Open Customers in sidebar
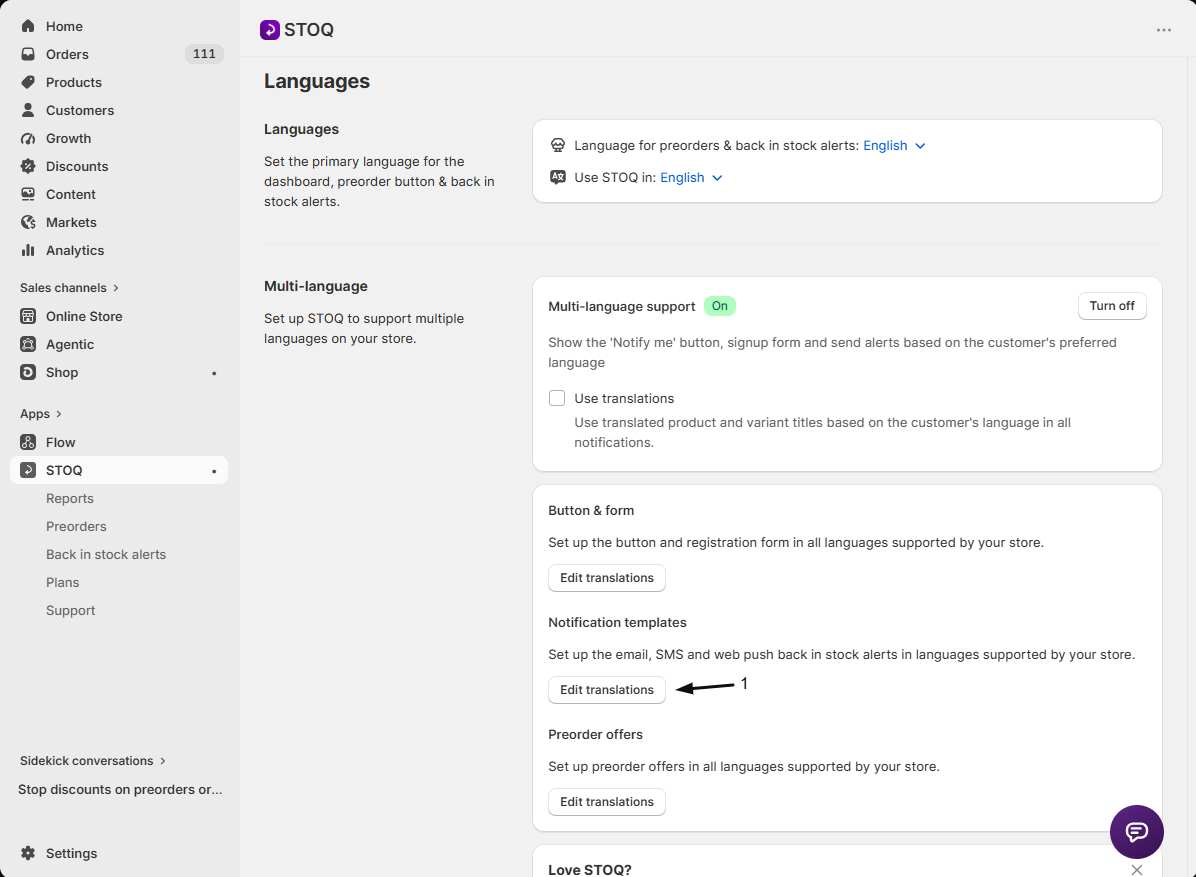1196x877 pixels. click(x=79, y=110)
